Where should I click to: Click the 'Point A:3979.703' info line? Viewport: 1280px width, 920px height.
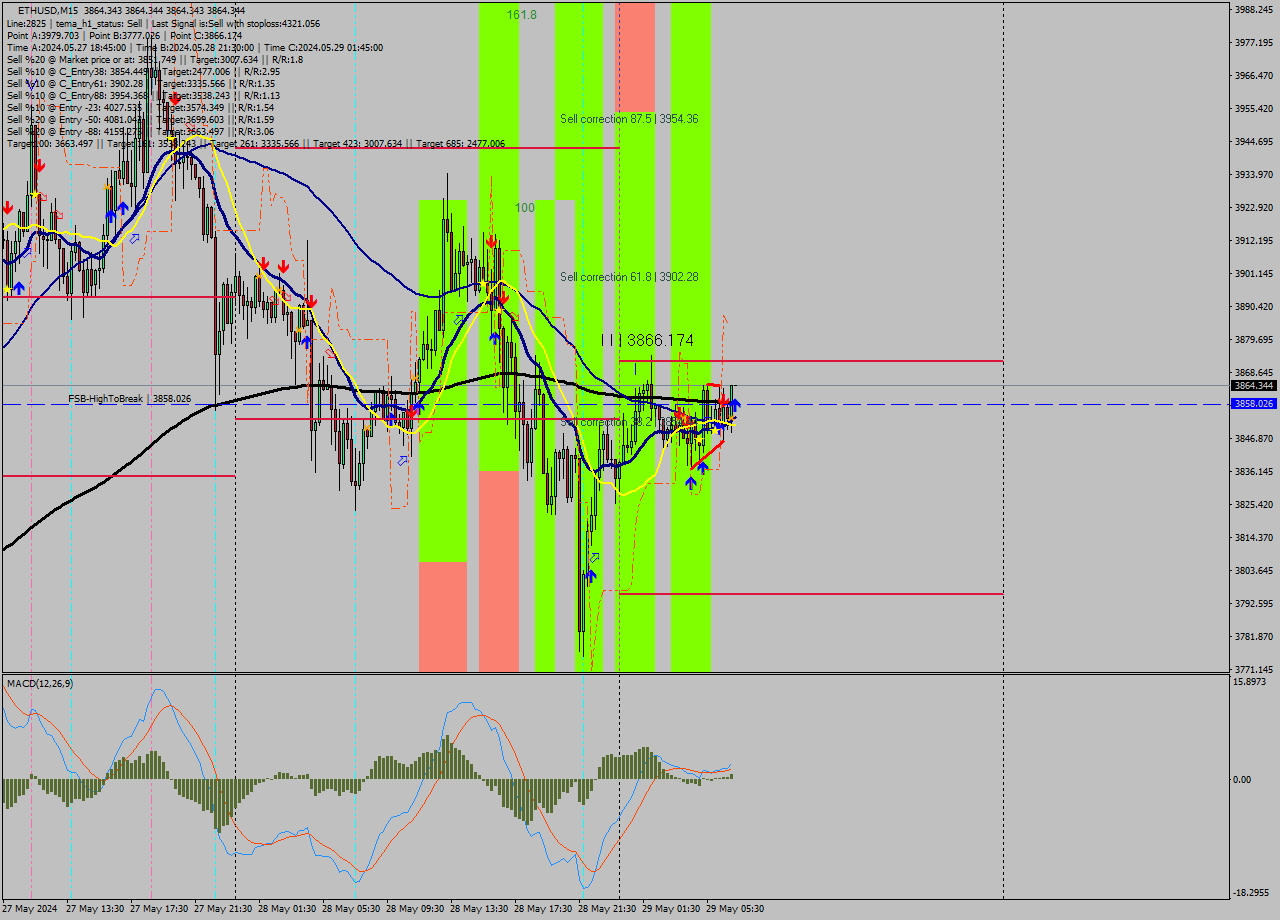pyautogui.click(x=124, y=35)
